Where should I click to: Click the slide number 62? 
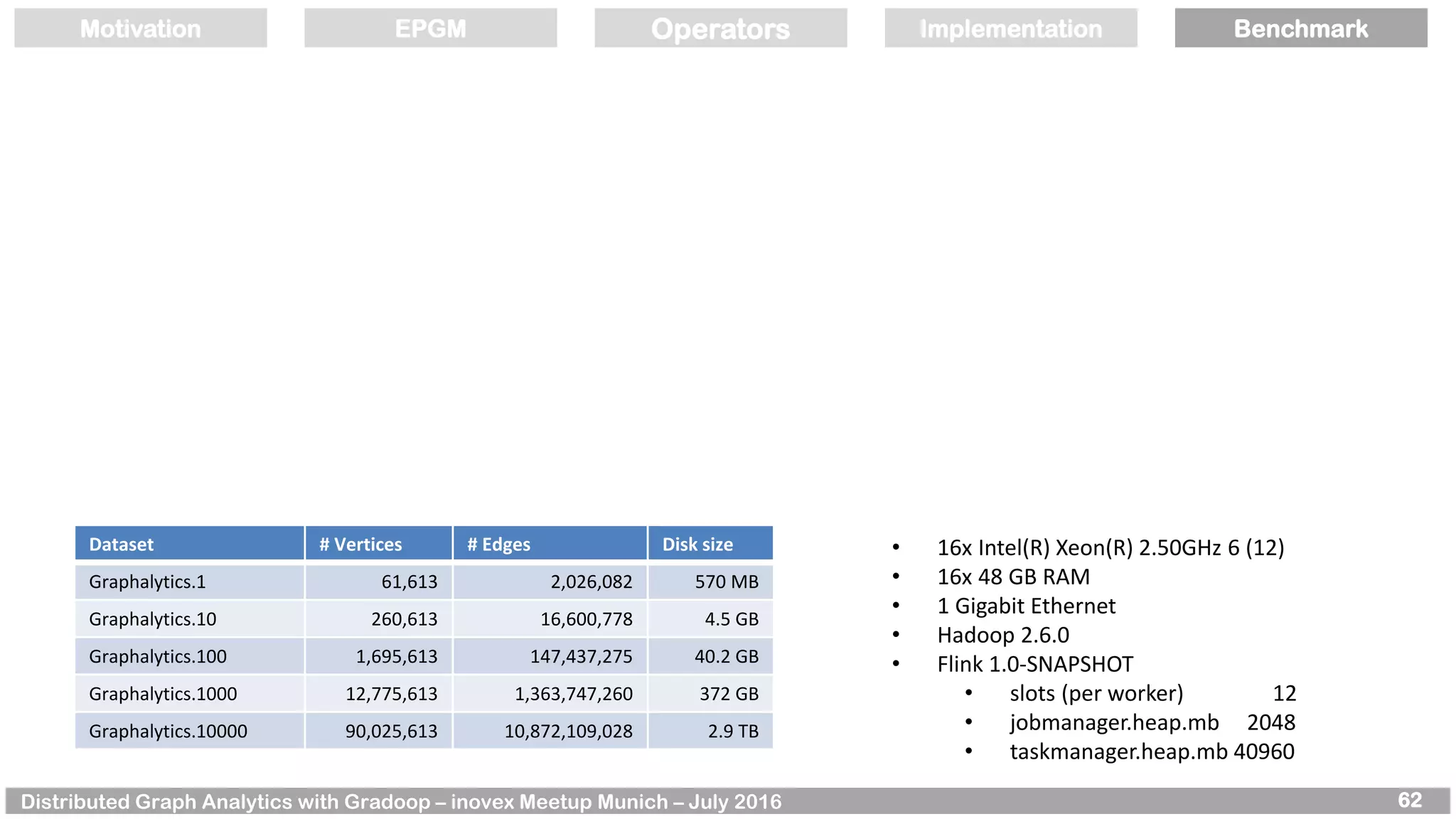point(1410,800)
